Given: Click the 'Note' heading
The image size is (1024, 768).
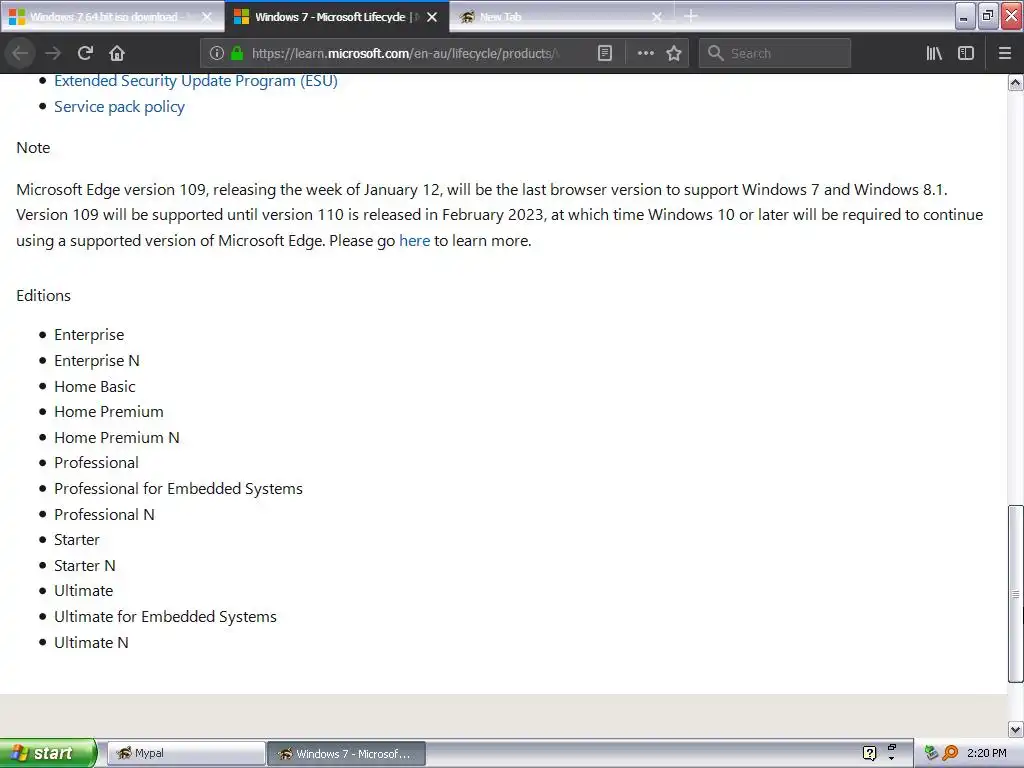Looking at the screenshot, I should click(33, 148).
